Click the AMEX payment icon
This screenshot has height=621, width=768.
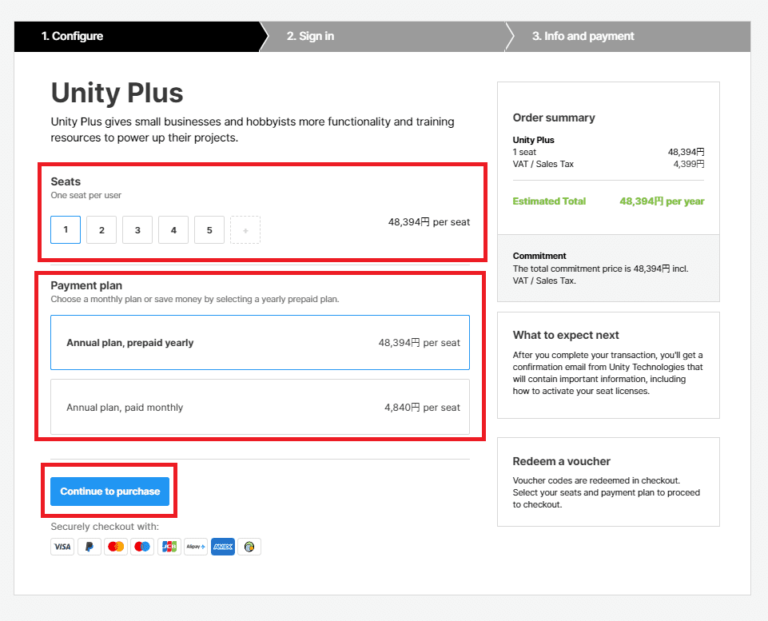pyautogui.click(x=223, y=547)
